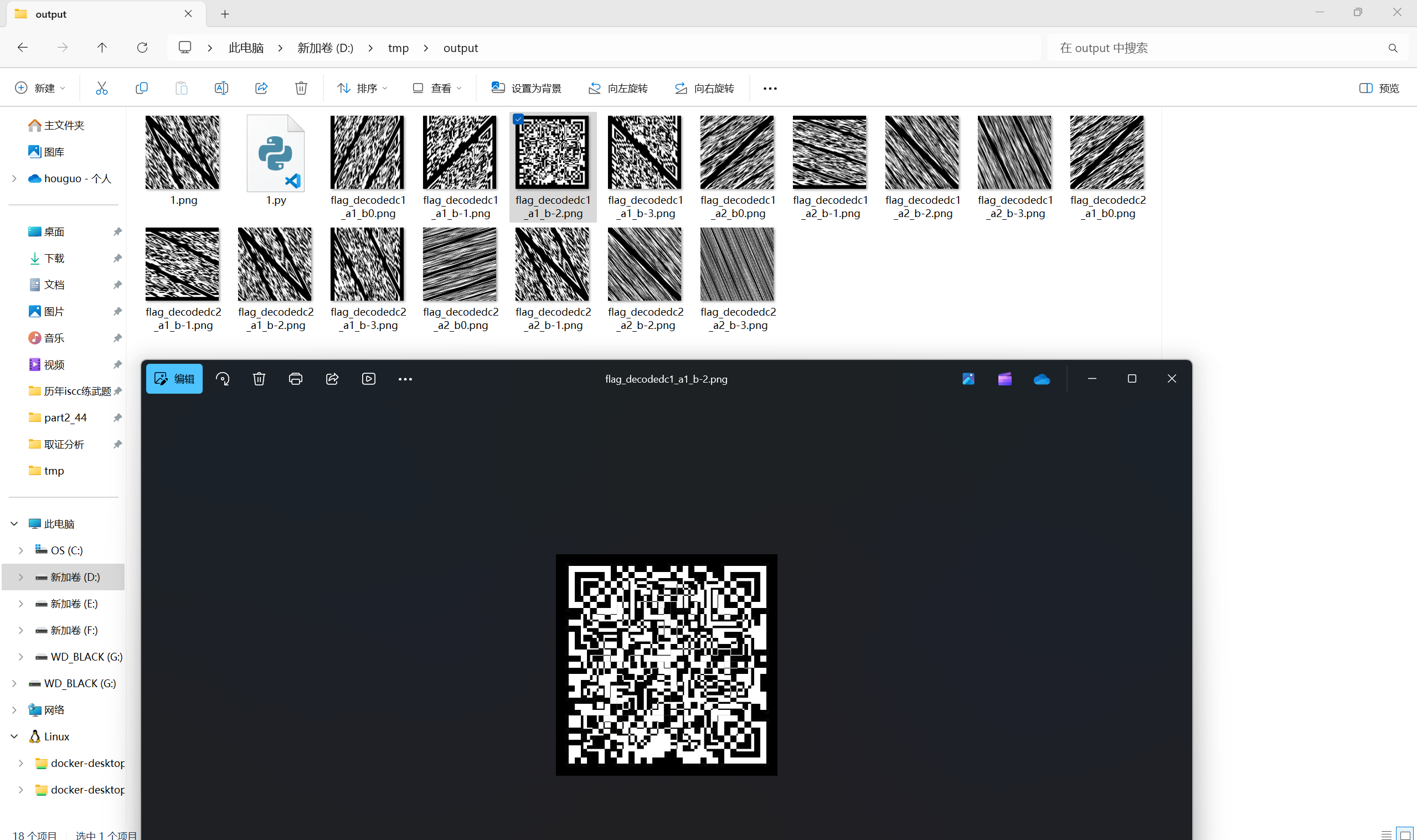Click Rotate right button
The width and height of the screenshot is (1417, 840).
click(704, 87)
